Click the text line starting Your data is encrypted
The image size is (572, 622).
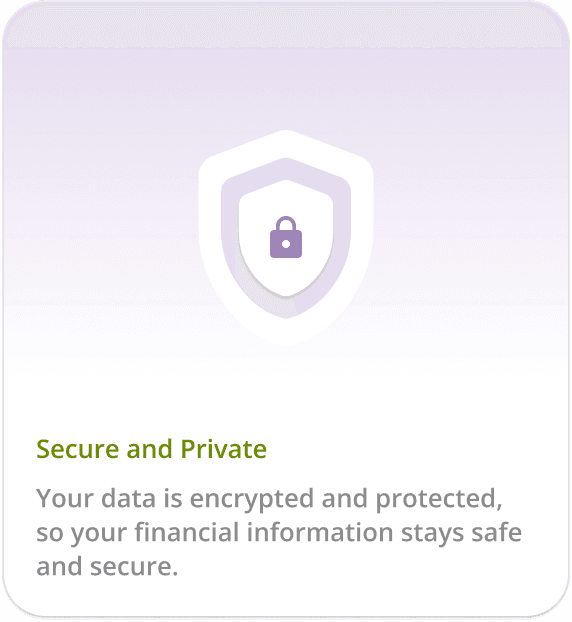coord(269,499)
